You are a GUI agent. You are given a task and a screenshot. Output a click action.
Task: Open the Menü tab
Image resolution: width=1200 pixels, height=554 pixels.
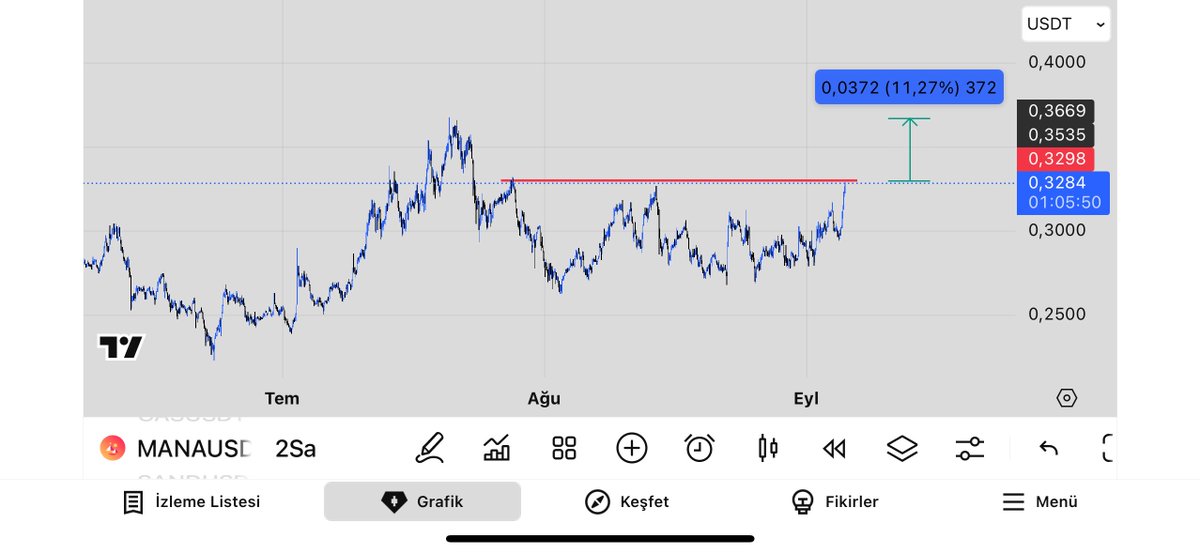(x=1040, y=502)
